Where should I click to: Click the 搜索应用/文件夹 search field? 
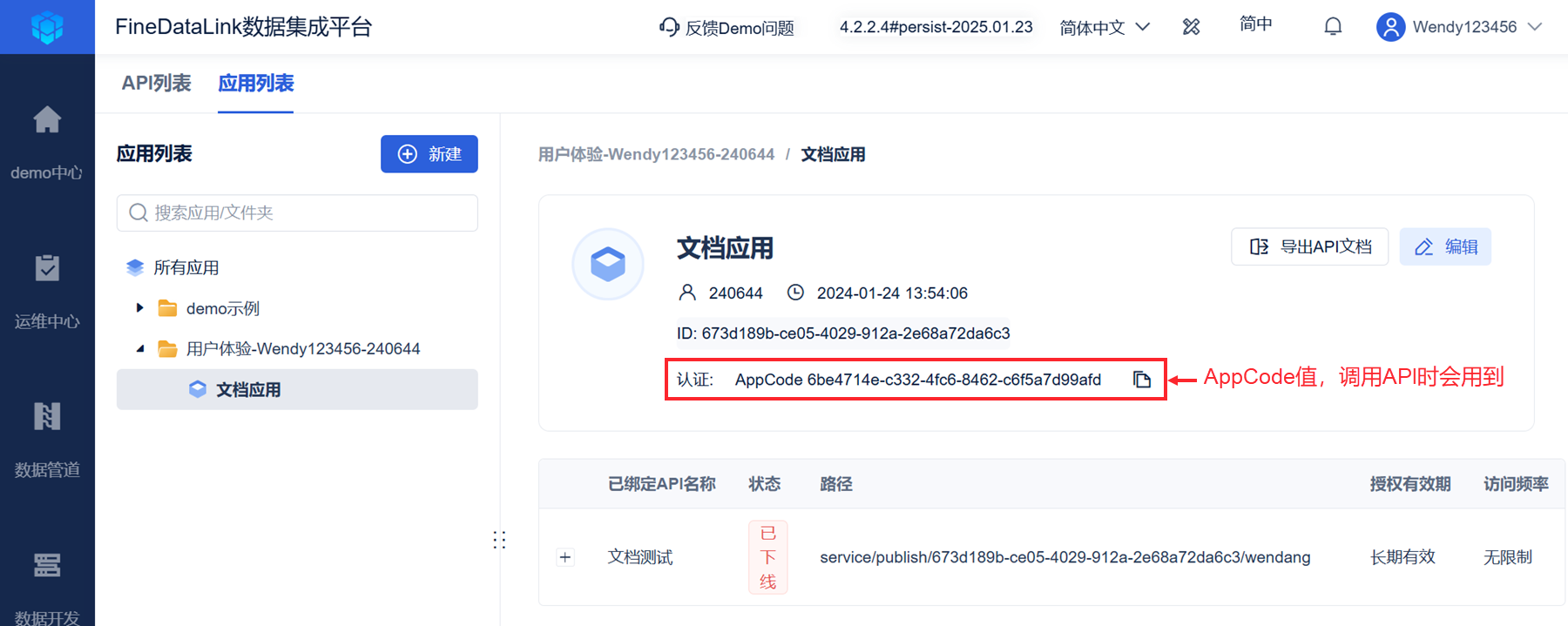297,213
